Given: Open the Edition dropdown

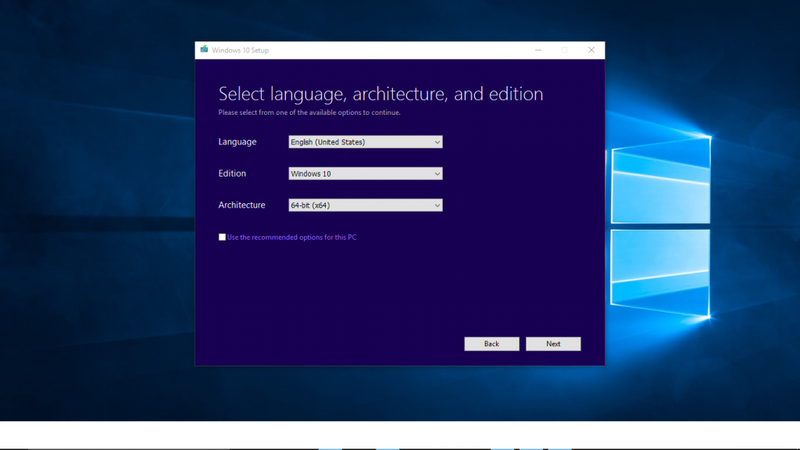Looking at the screenshot, I should tap(365, 173).
